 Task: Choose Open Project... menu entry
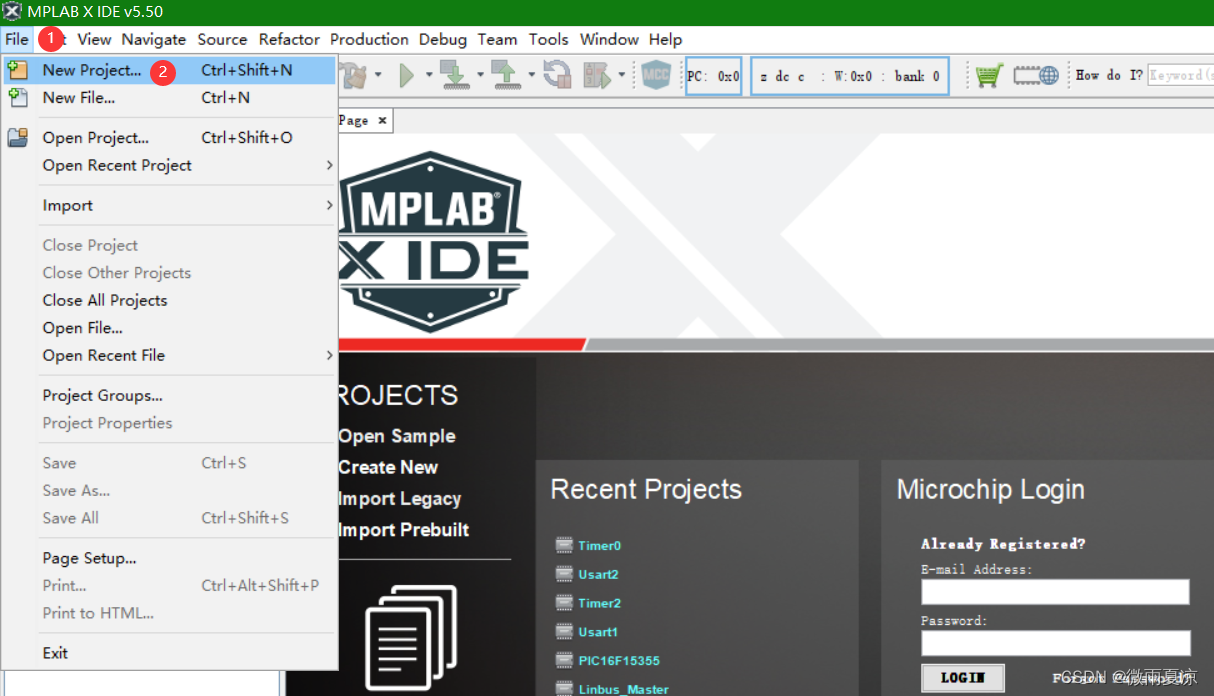click(169, 137)
